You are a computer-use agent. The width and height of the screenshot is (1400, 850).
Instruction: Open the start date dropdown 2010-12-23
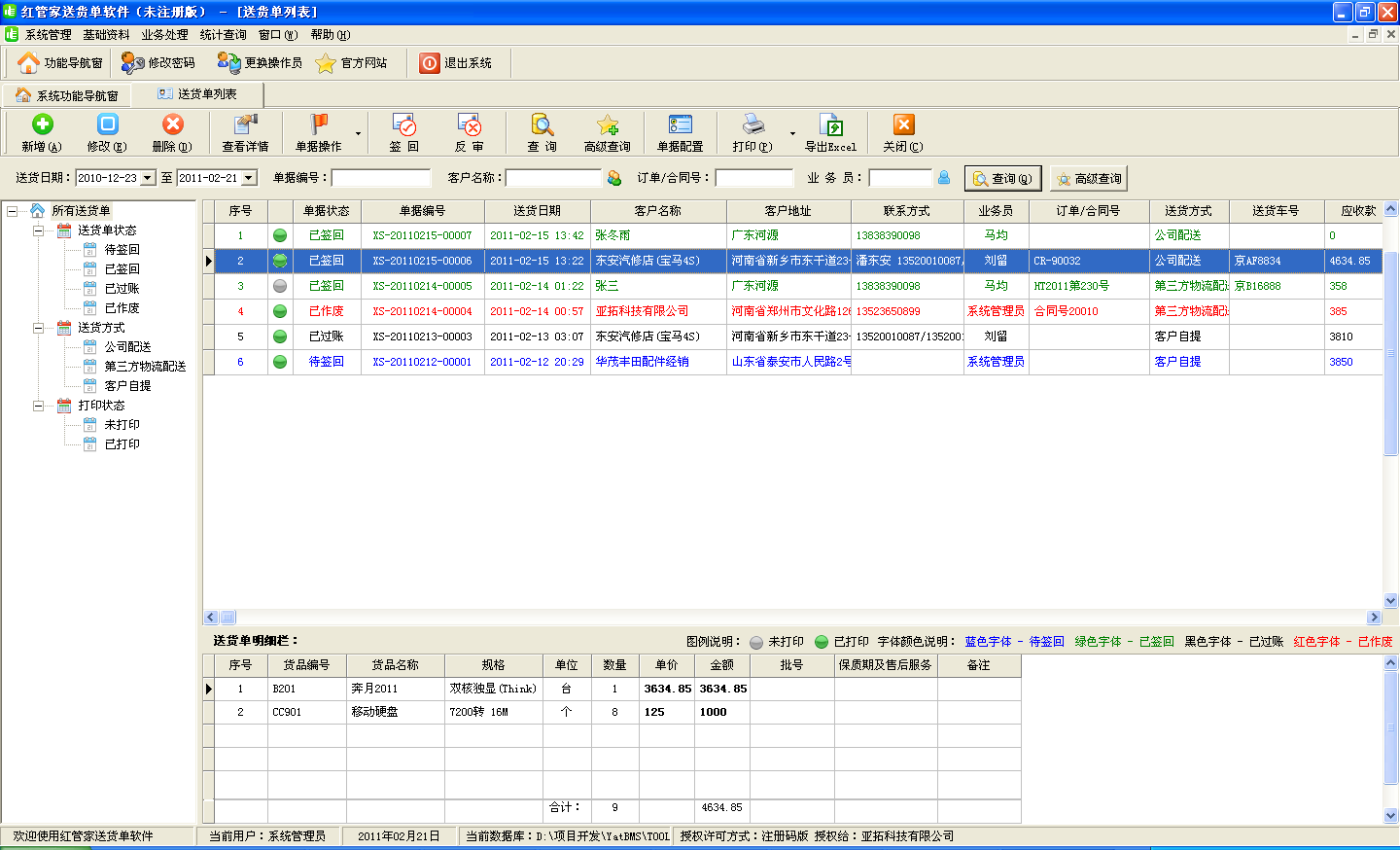[x=148, y=178]
